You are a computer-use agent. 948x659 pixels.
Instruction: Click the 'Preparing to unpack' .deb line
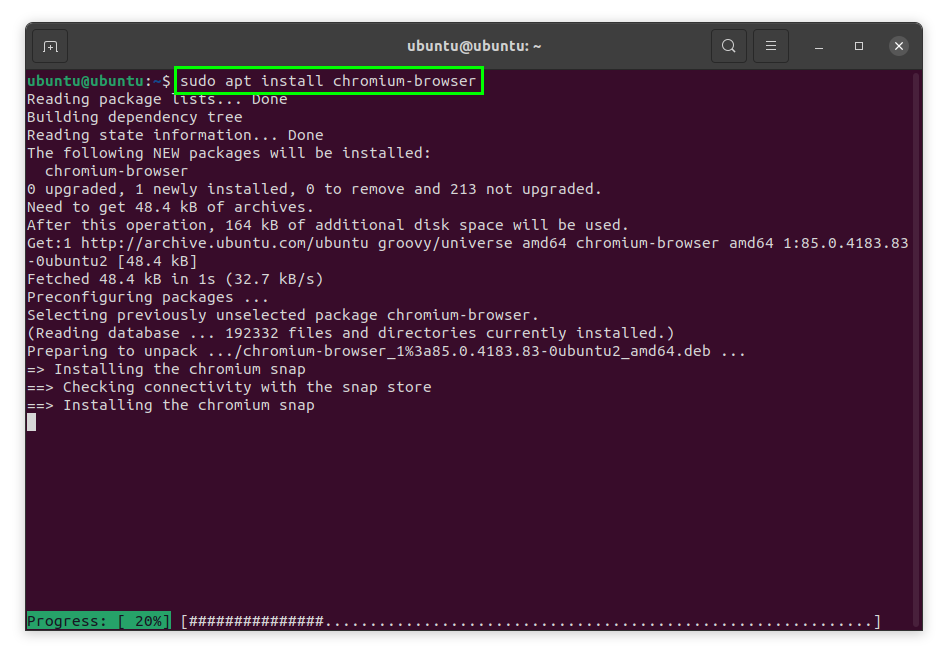pos(386,351)
